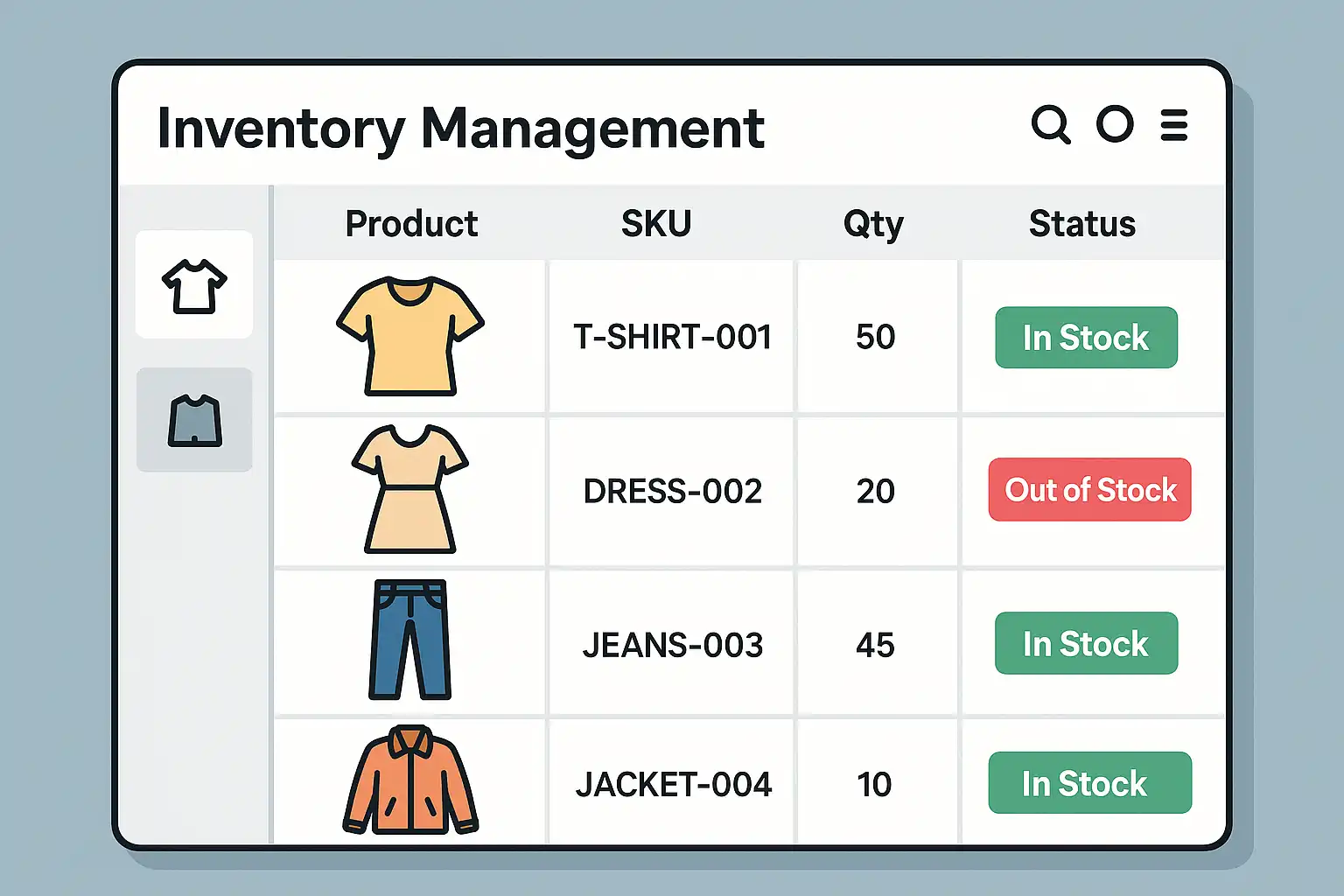This screenshot has height=896, width=1344.
Task: Click In Stock badge for JEANS-003
Action: (1086, 644)
